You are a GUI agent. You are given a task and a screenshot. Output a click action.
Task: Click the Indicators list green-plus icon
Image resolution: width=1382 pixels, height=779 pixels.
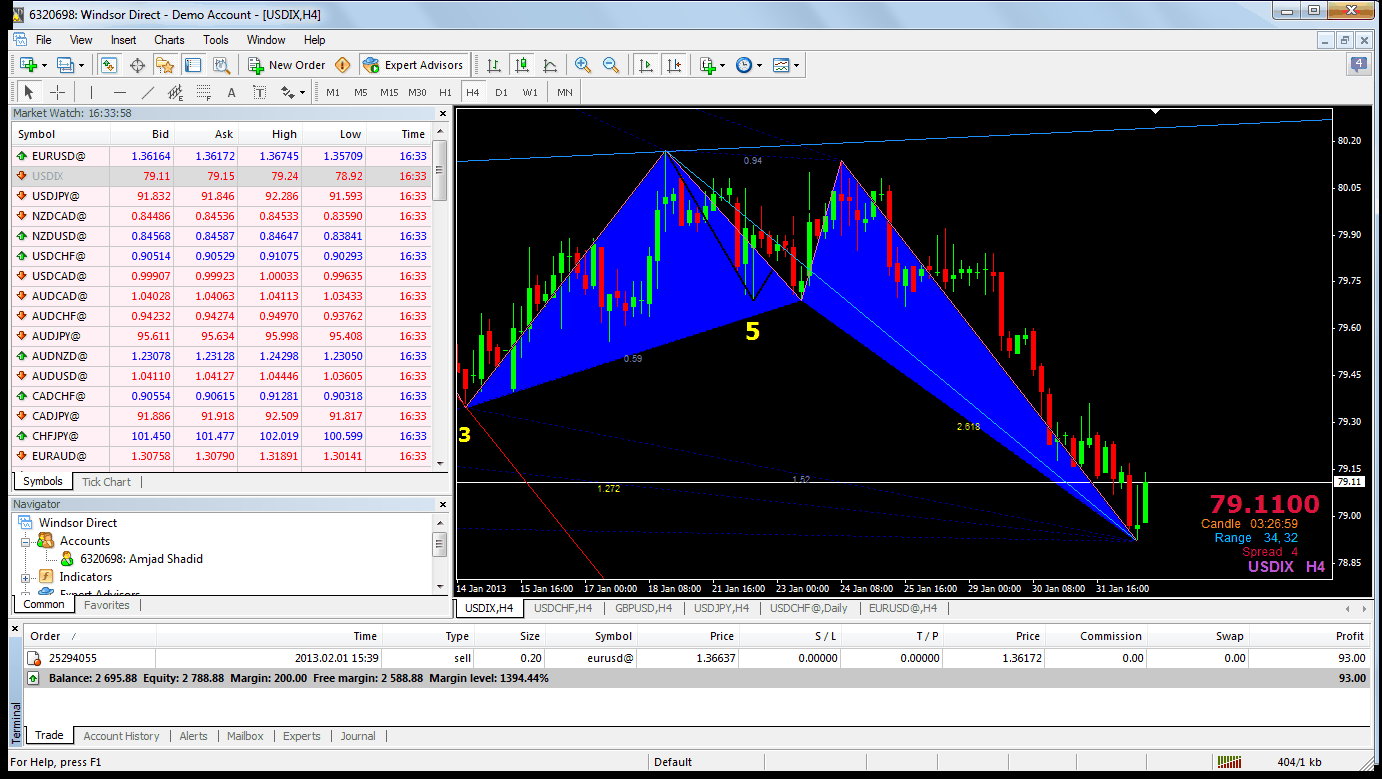pyautogui.click(x=708, y=65)
